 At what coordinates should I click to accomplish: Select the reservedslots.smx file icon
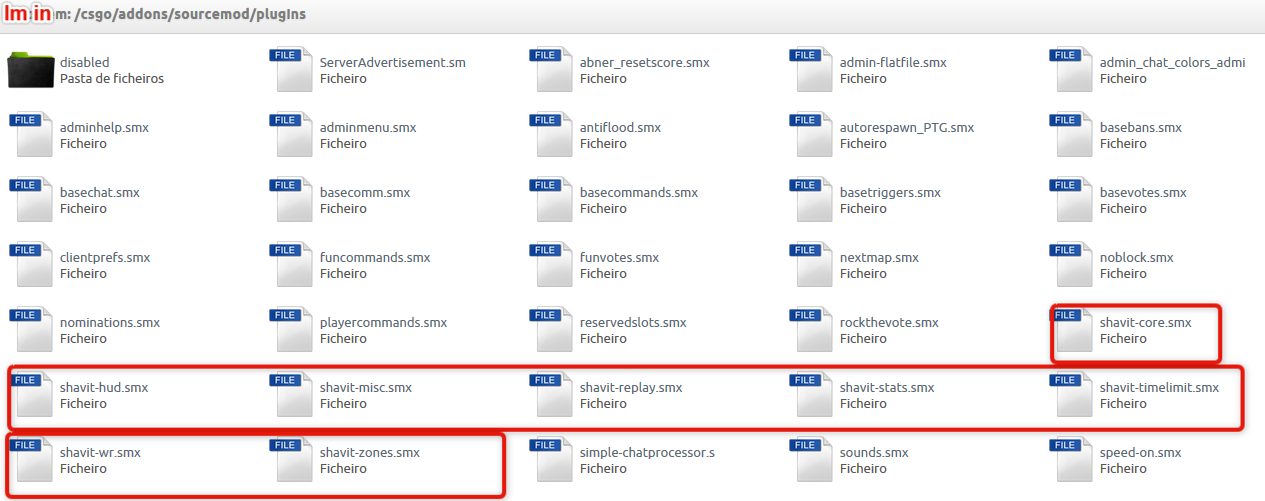551,330
